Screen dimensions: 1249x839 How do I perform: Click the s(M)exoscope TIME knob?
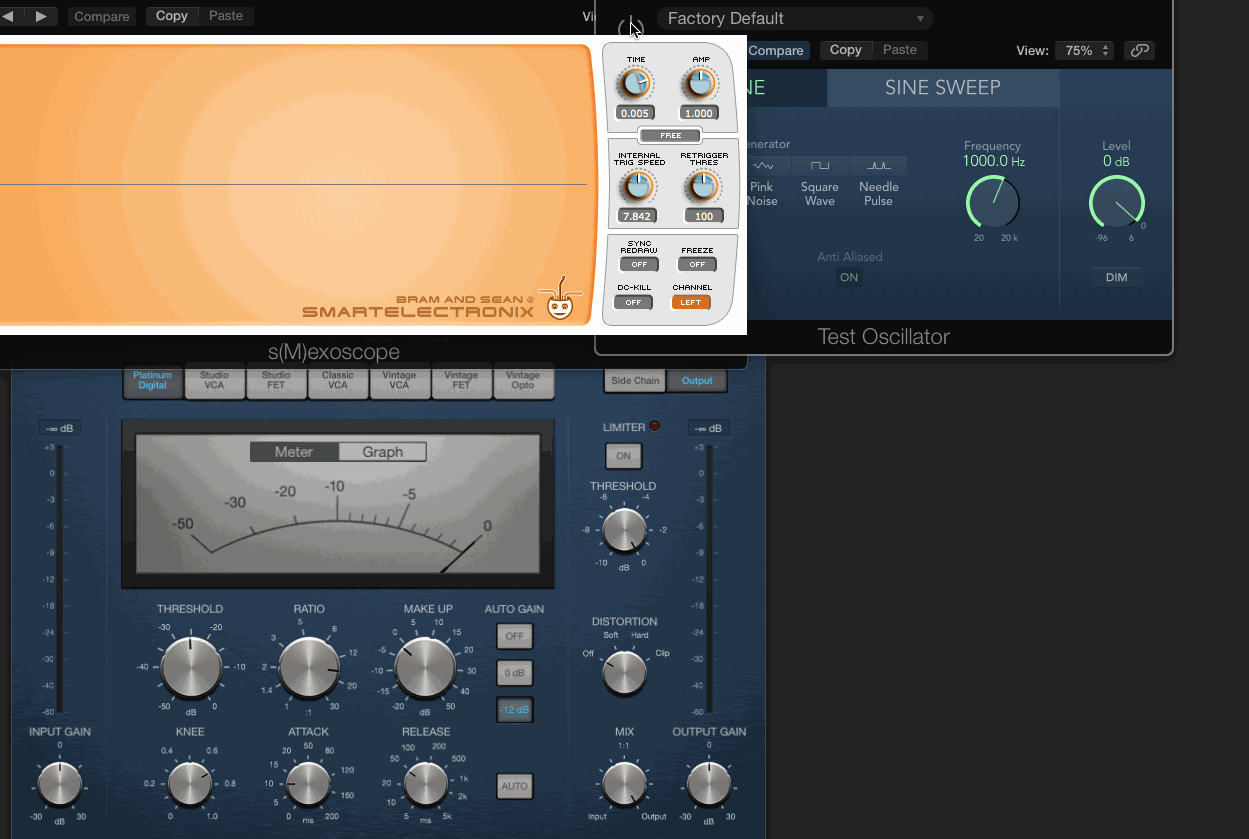(636, 84)
